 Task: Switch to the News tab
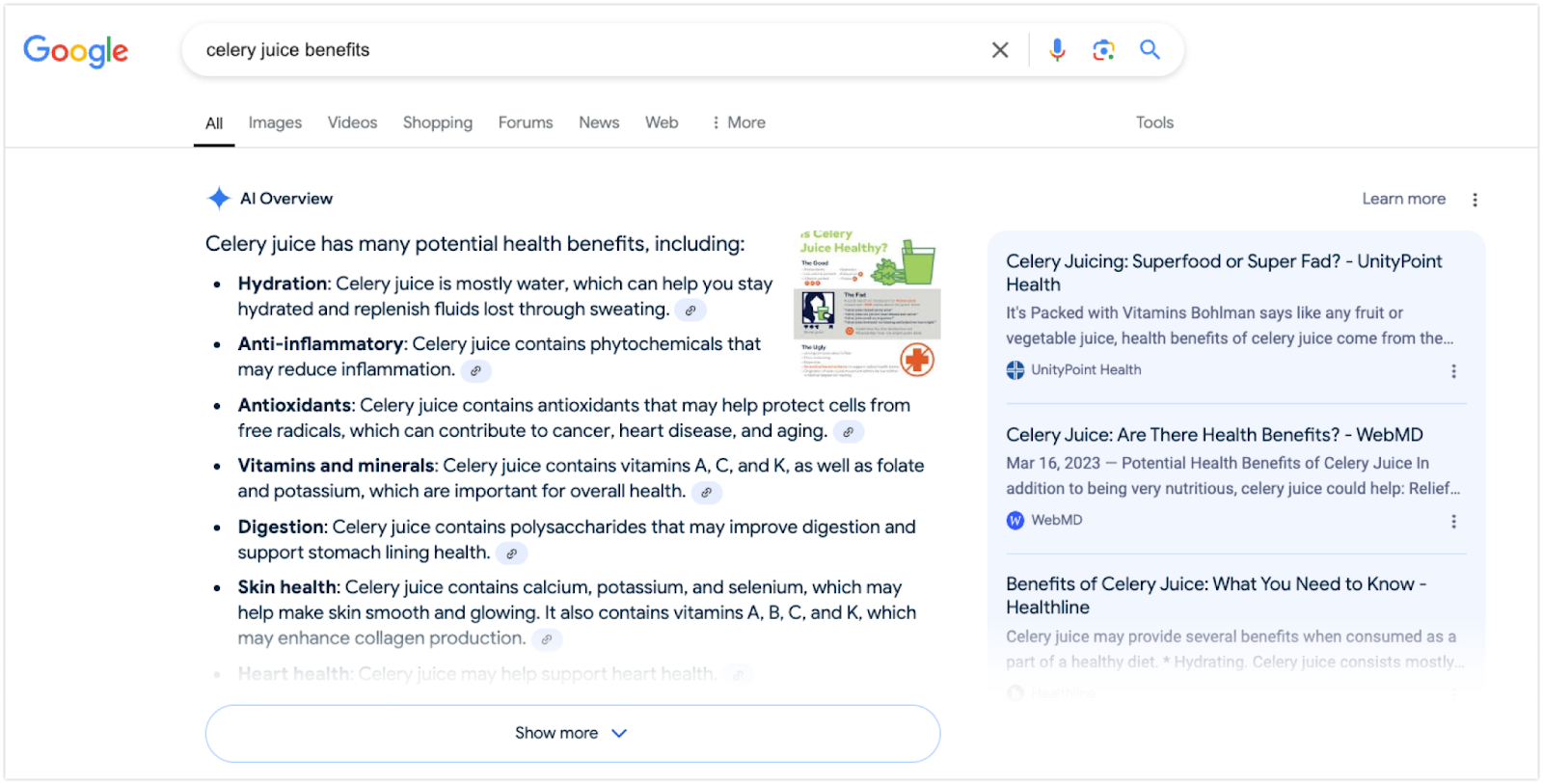point(599,122)
